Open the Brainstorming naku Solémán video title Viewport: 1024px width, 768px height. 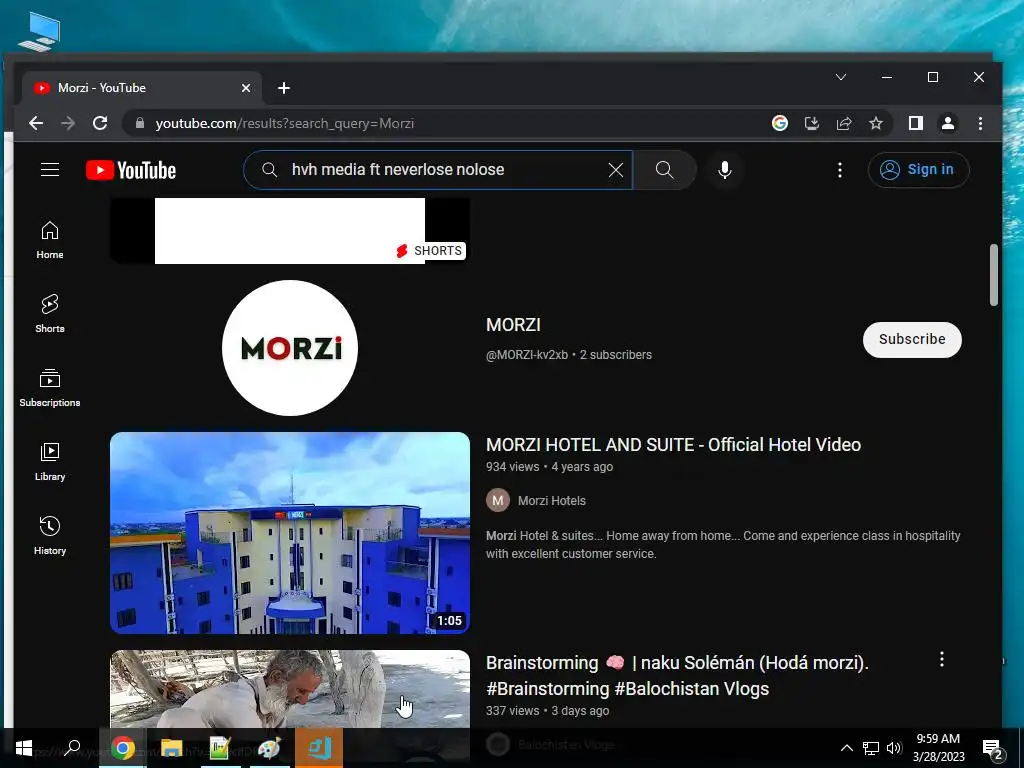pos(677,675)
